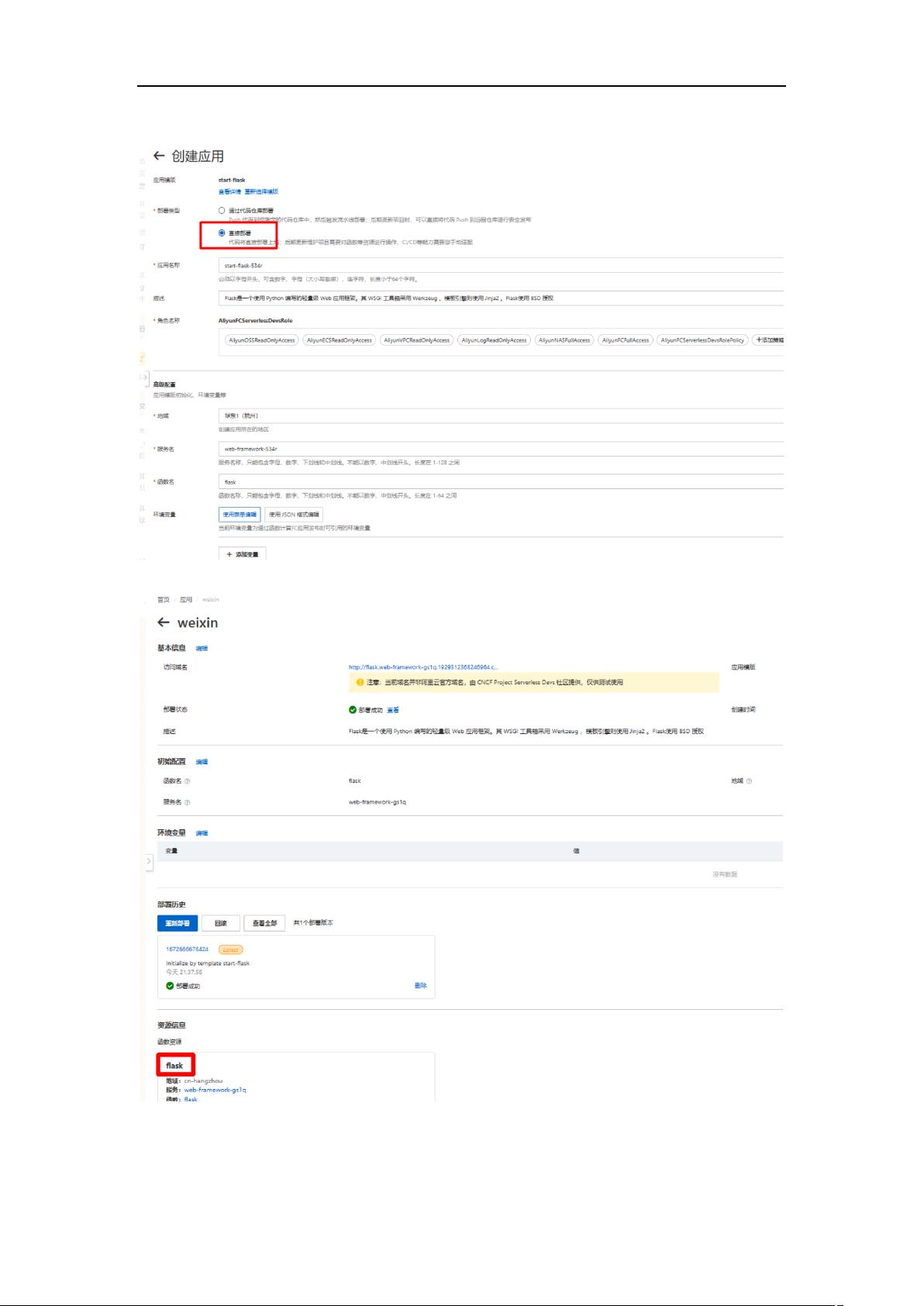The width and height of the screenshot is (924, 1306).
Task: Focus the 描述 field describing Flask
Action: 501,298
